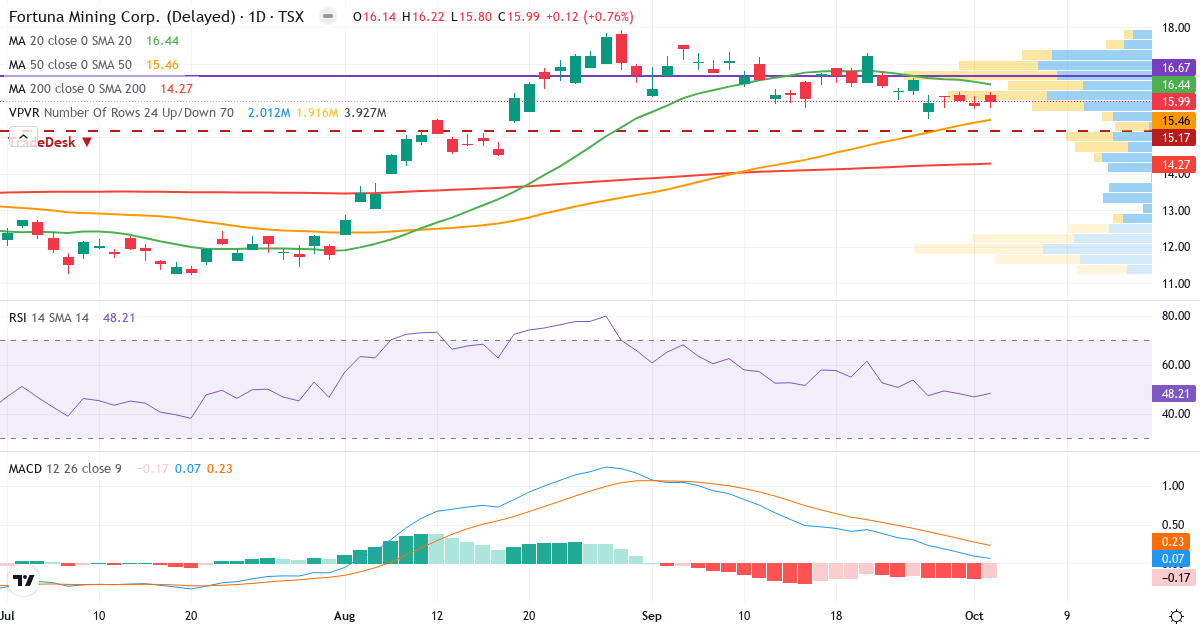Screen dimensions: 1200x630
Task: Click the Oct label on time axis
Action: (x=973, y=616)
